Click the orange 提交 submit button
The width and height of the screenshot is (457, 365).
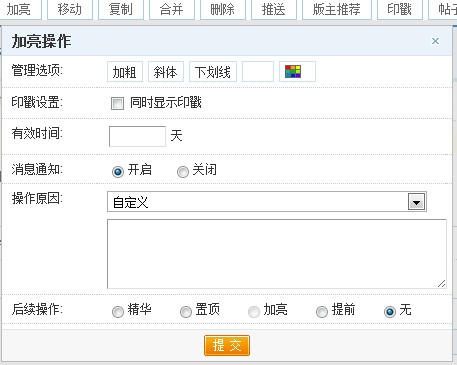point(227,346)
